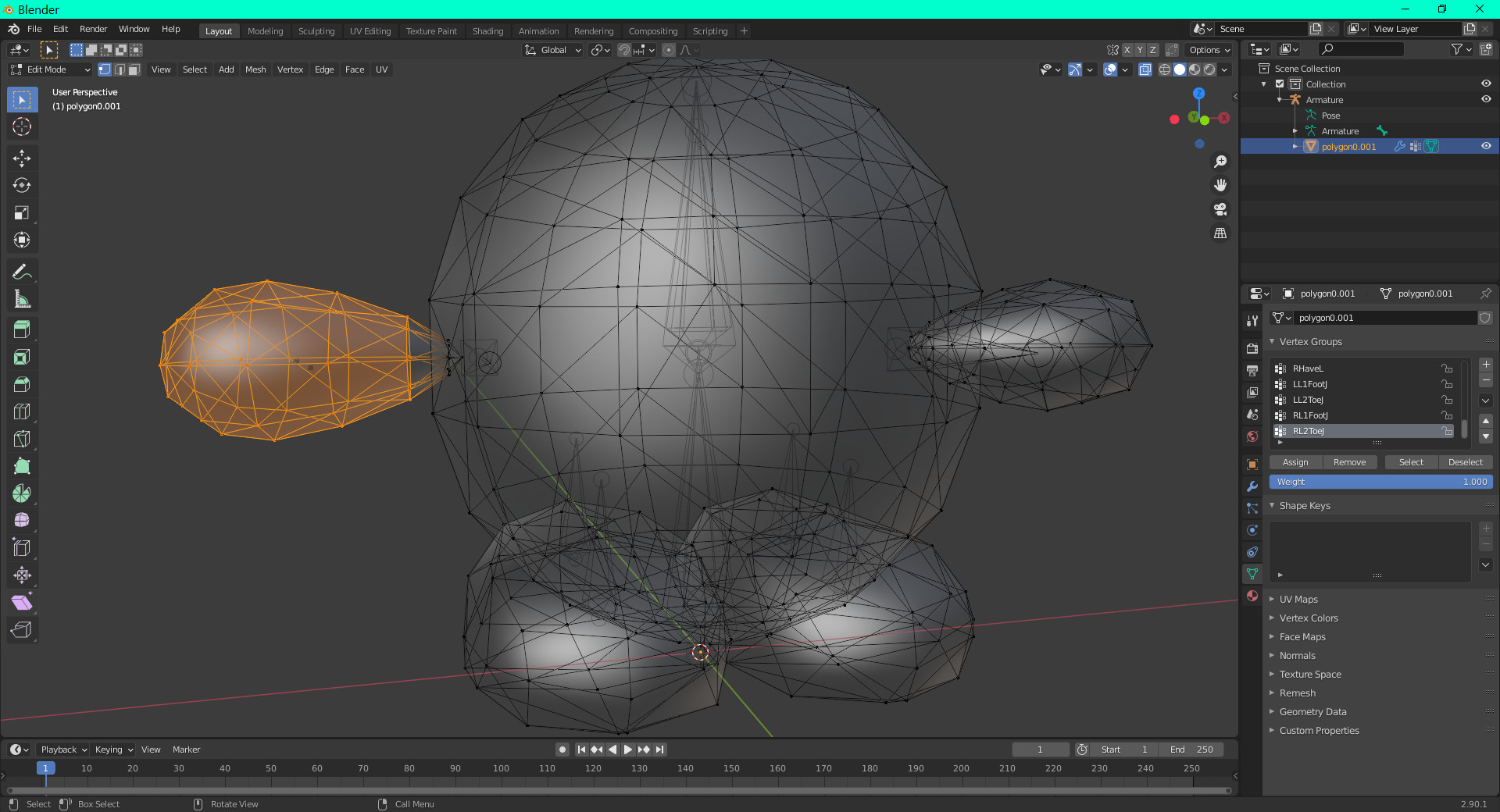Expand the Geometry Data section
This screenshot has width=1500, height=812.
1312,712
